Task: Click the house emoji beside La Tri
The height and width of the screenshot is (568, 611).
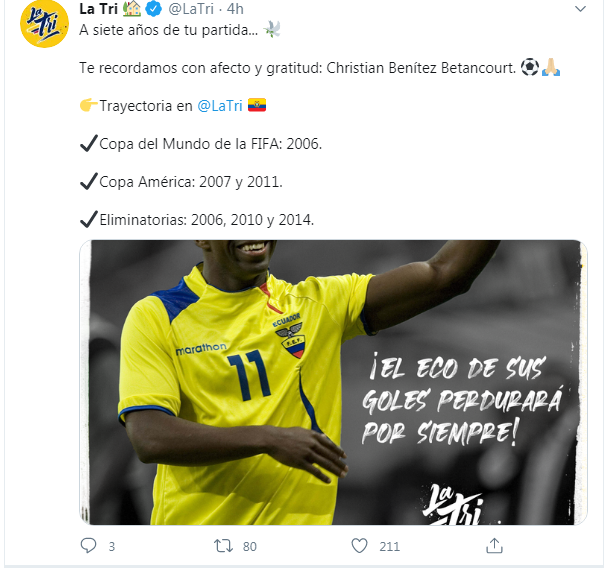Action: pos(132,9)
